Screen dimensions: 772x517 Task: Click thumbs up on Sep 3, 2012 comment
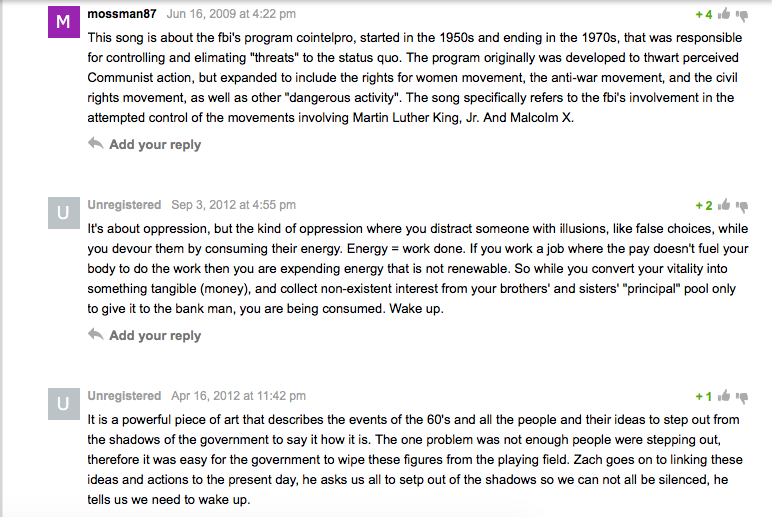(724, 205)
